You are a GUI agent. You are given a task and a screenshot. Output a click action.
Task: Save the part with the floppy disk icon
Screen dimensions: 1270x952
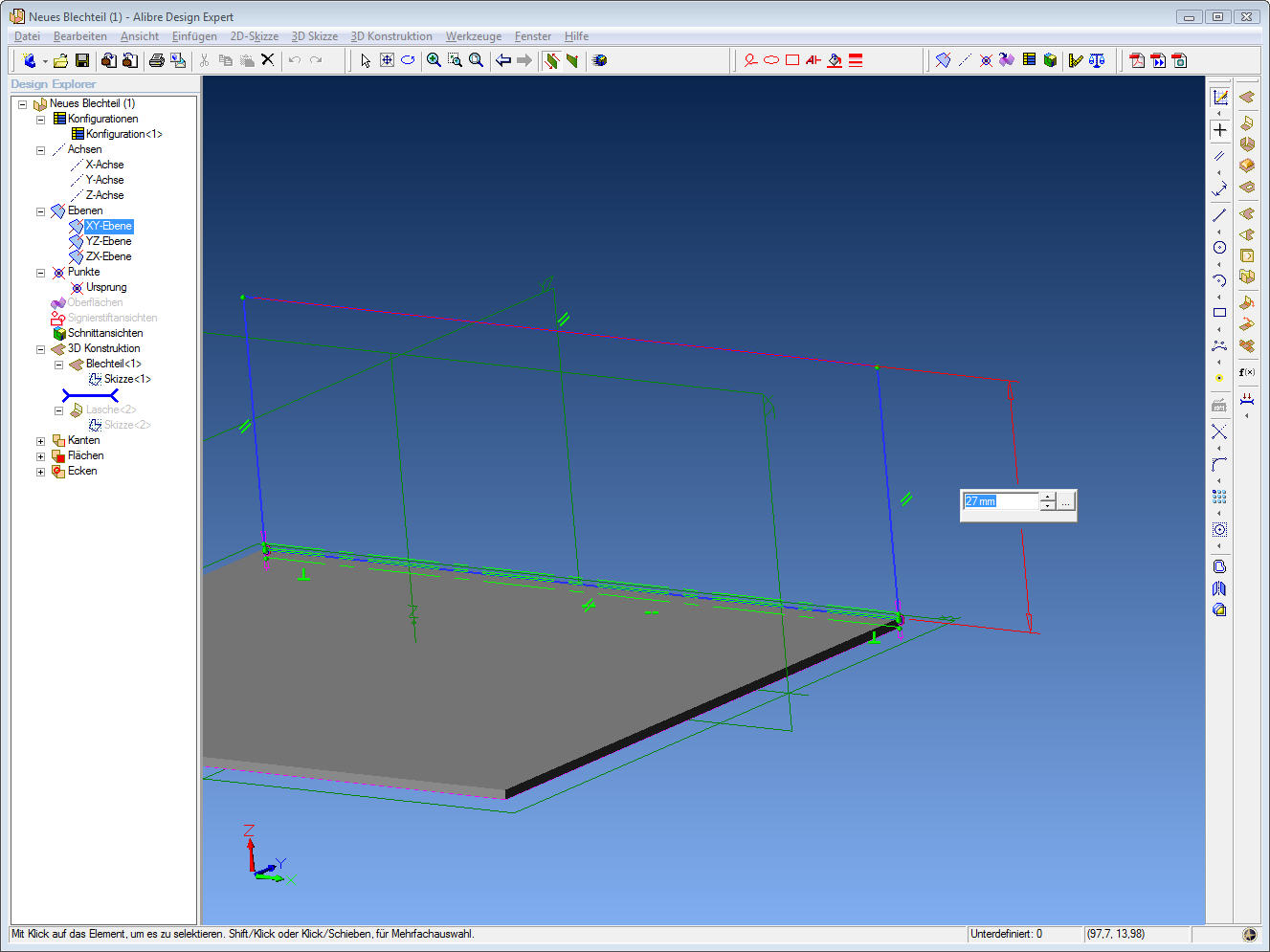82,60
